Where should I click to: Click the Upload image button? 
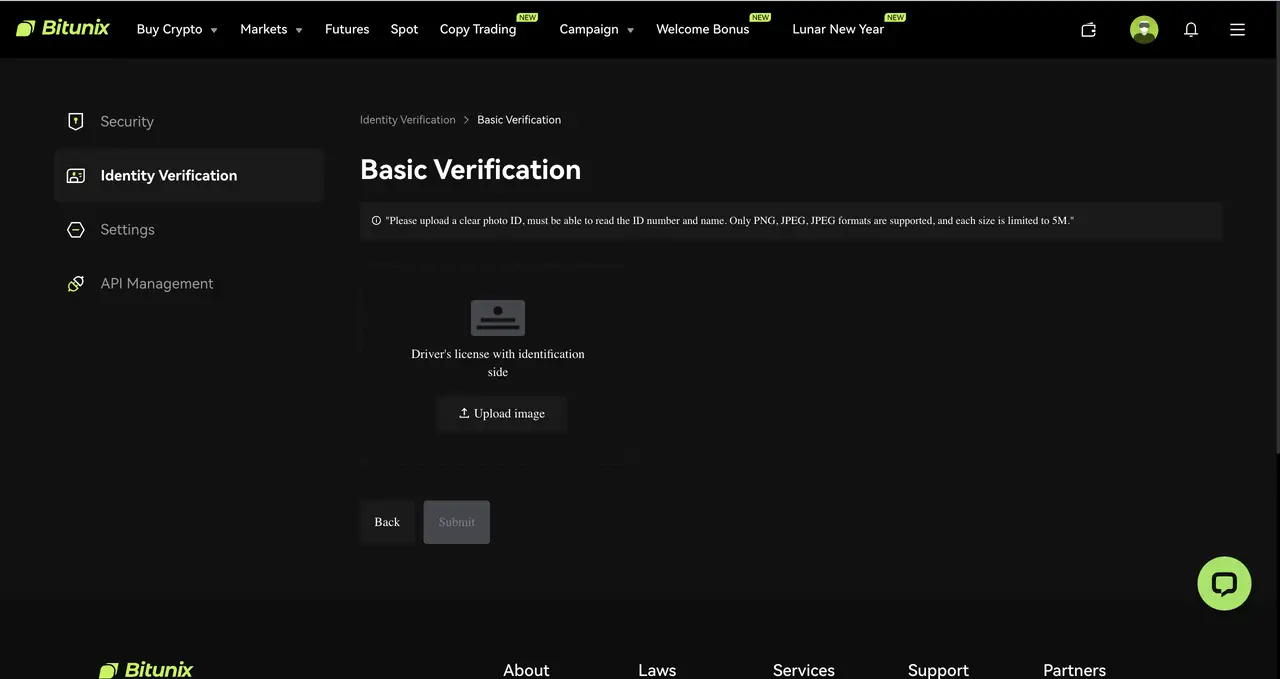coord(501,413)
